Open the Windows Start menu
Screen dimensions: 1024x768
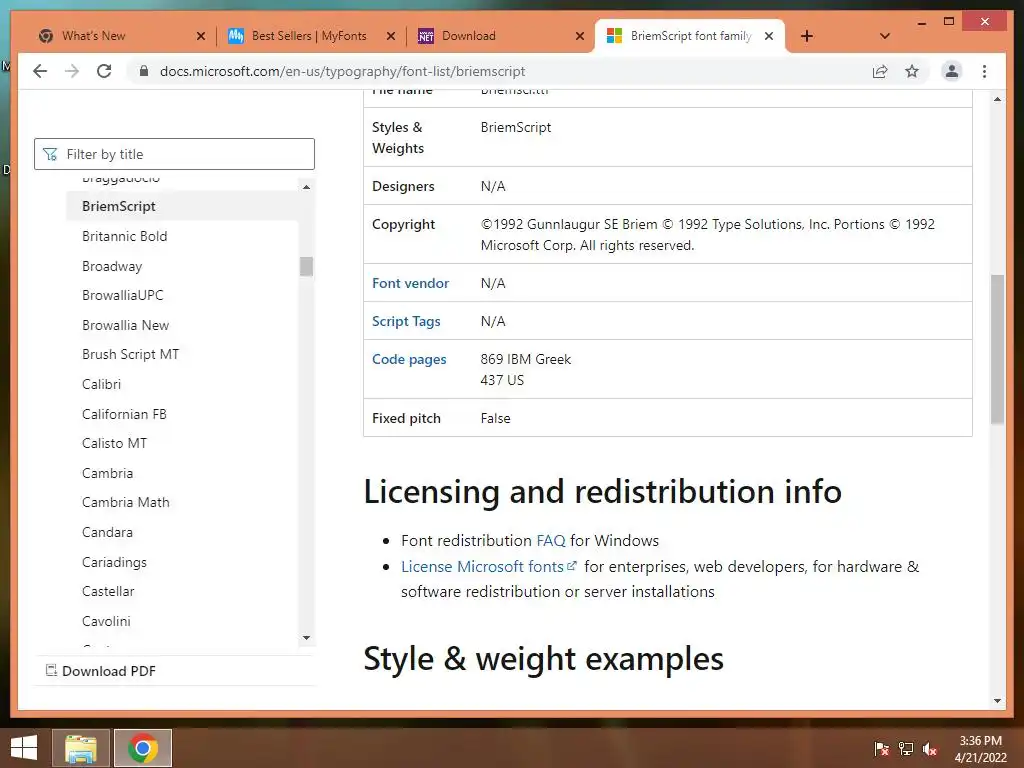[x=24, y=748]
